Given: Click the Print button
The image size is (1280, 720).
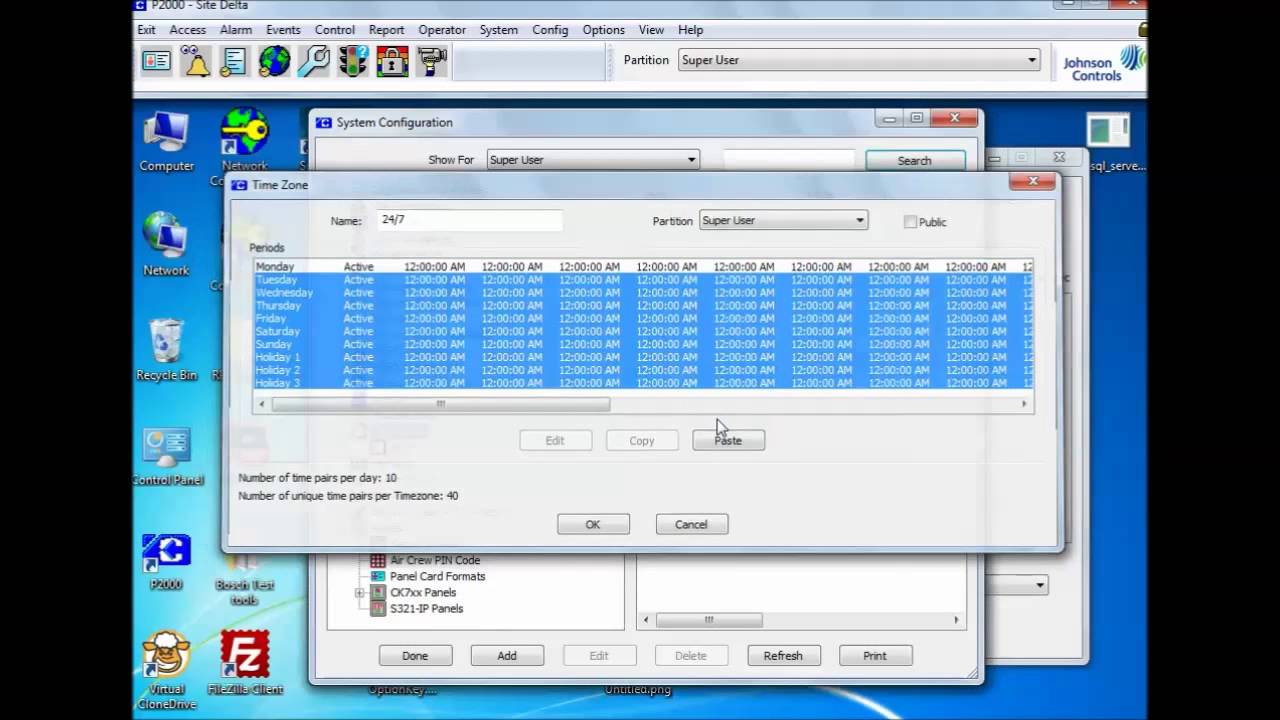Looking at the screenshot, I should [875, 656].
